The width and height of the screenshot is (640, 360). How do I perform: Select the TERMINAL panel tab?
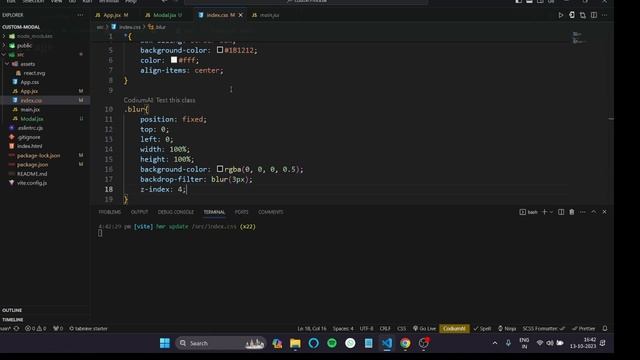pyautogui.click(x=214, y=212)
